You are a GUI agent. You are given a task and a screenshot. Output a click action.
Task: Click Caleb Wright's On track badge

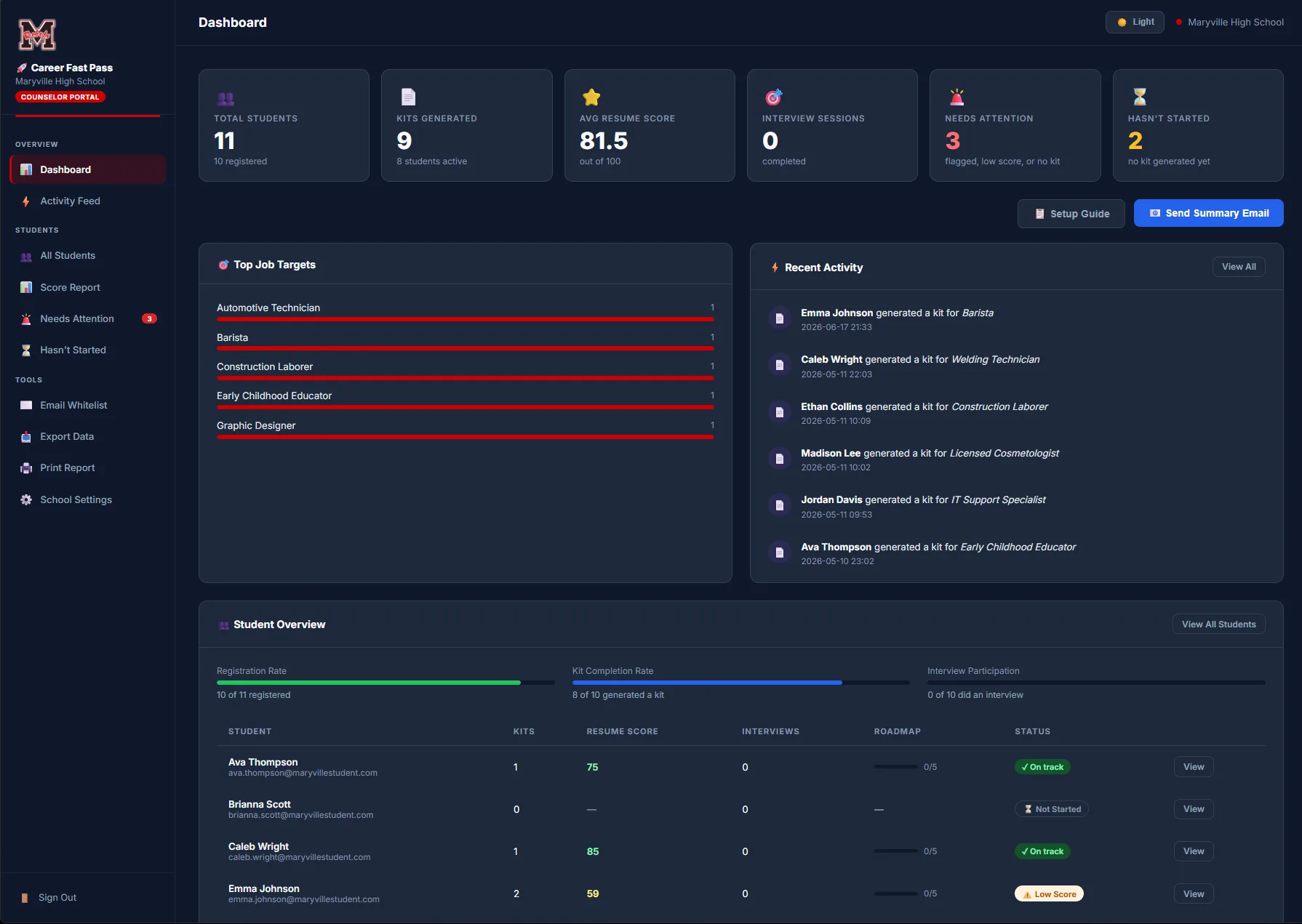click(1042, 851)
